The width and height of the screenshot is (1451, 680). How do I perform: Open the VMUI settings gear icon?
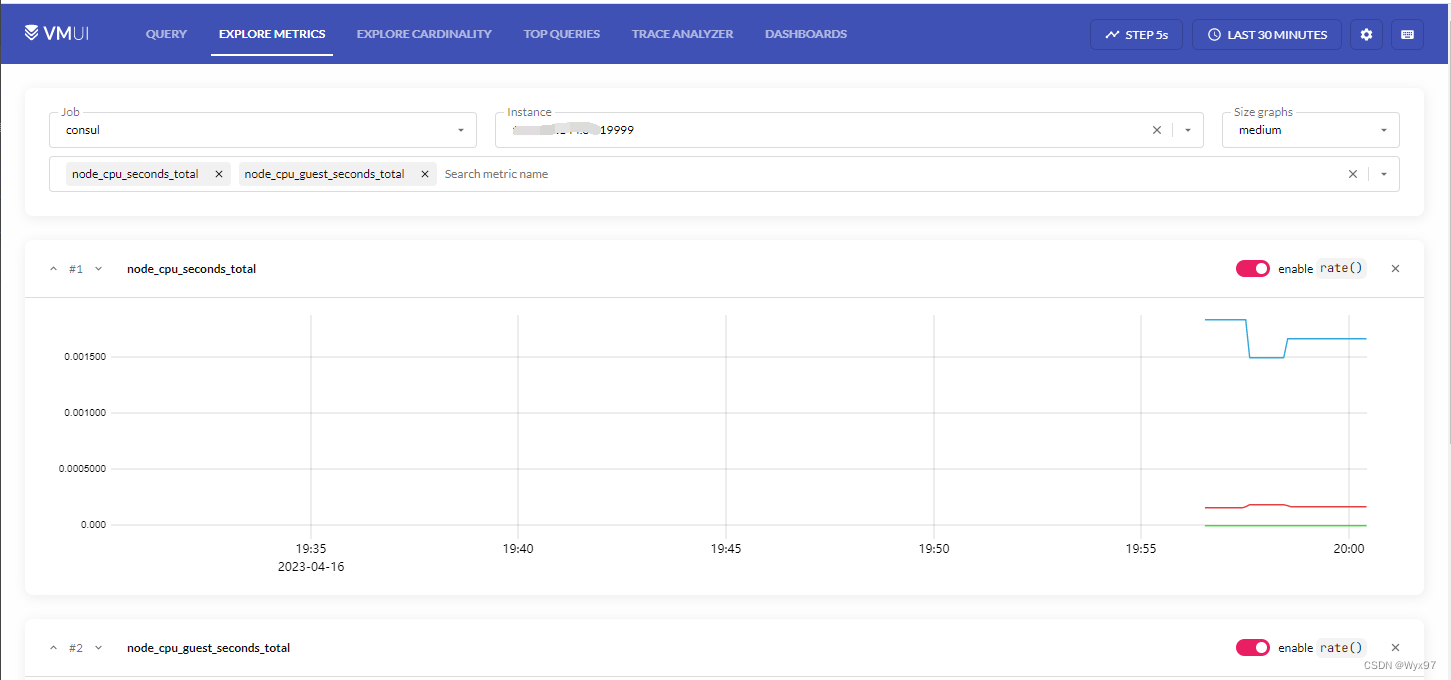[x=1366, y=33]
